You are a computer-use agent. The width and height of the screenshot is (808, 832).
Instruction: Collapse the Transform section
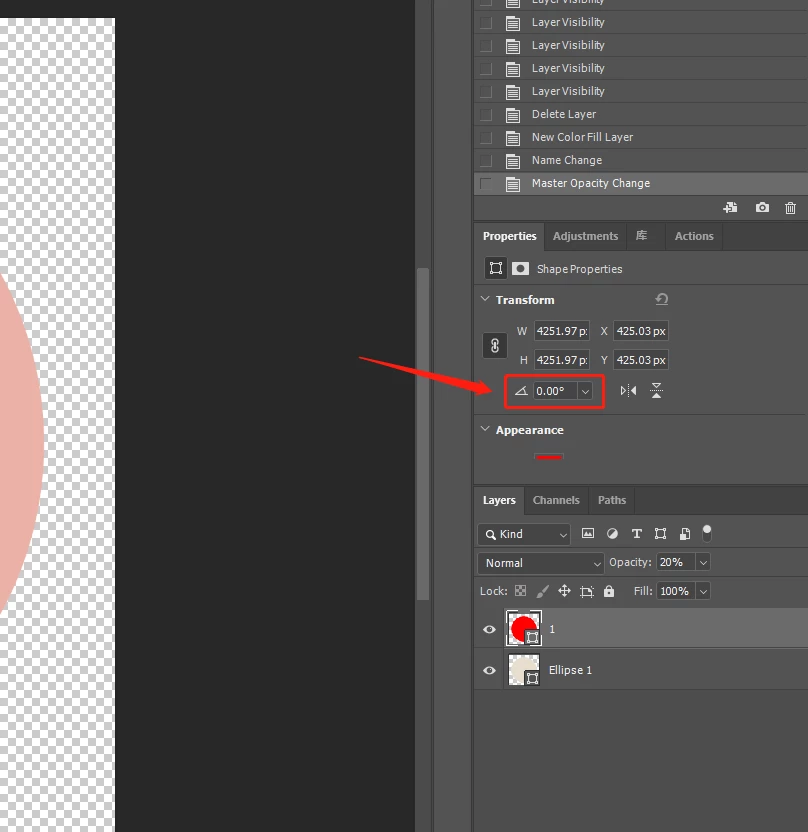coord(485,299)
